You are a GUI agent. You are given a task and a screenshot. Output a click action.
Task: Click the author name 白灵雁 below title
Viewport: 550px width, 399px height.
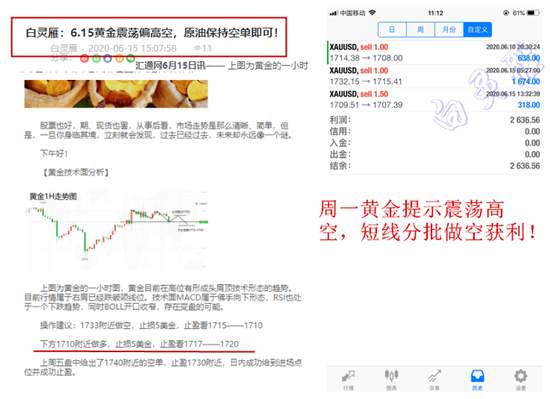tap(64, 48)
